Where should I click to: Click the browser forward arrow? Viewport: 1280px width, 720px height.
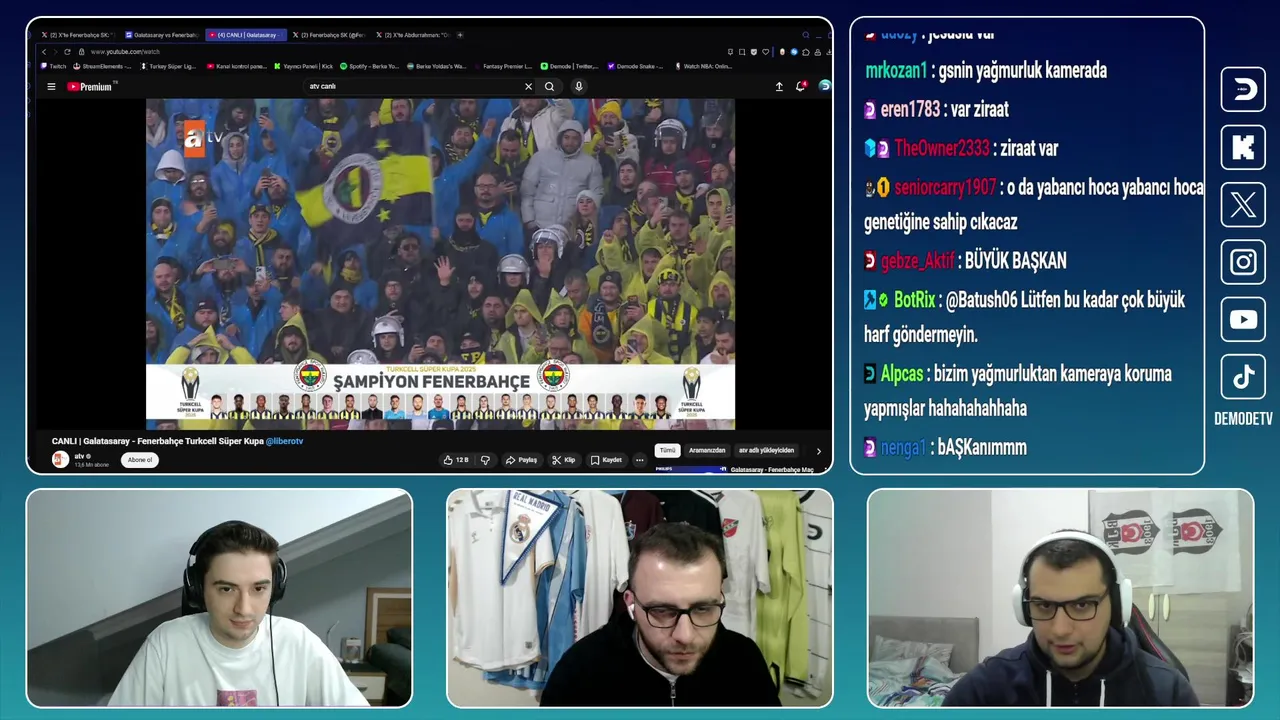coord(55,51)
